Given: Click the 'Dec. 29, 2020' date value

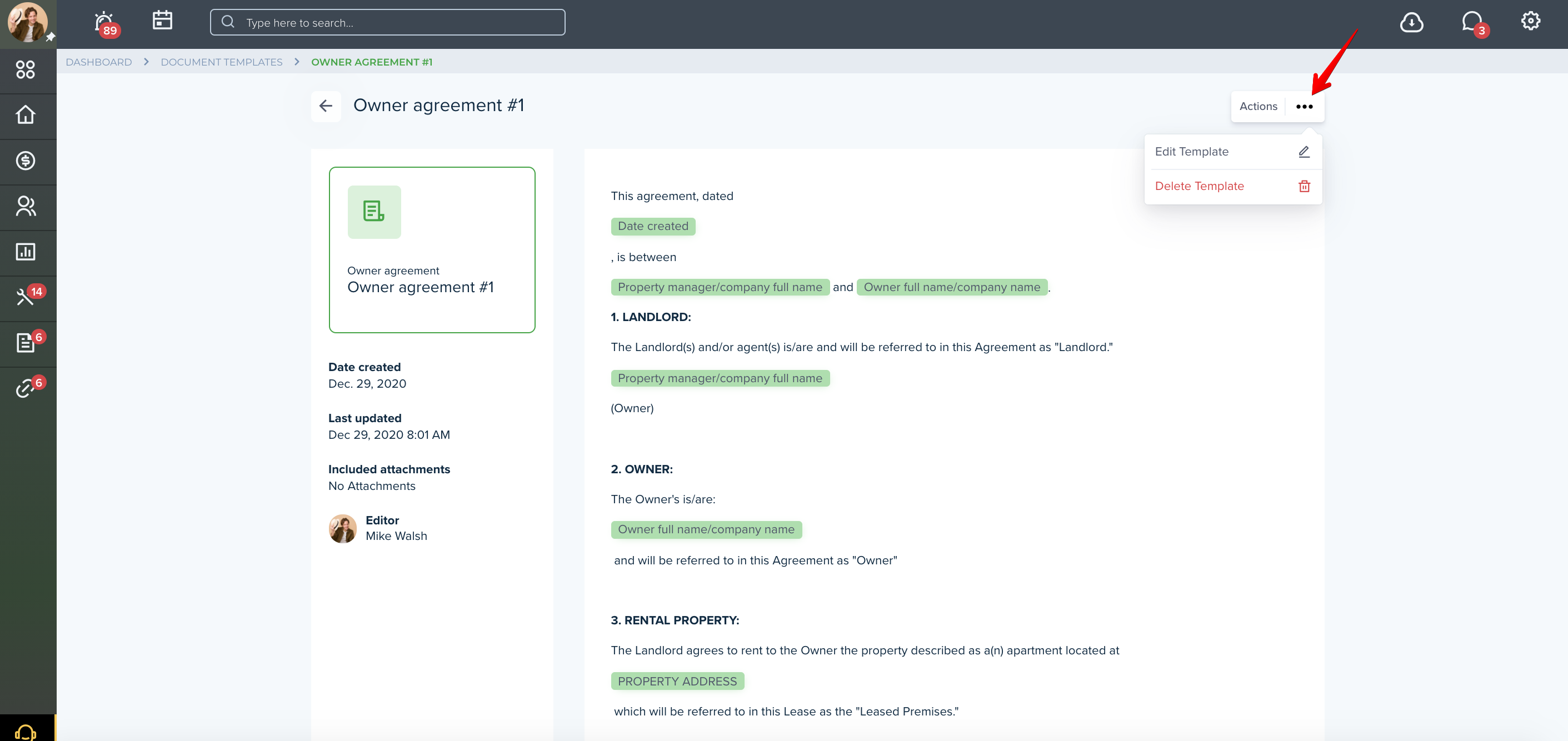Looking at the screenshot, I should (x=367, y=384).
